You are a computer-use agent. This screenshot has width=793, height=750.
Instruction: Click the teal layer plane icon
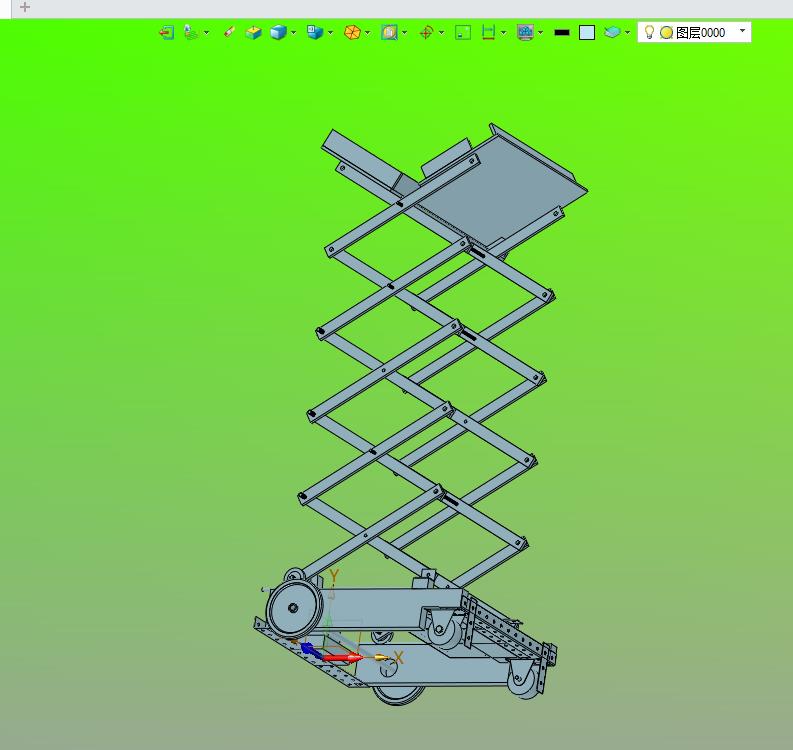612,32
